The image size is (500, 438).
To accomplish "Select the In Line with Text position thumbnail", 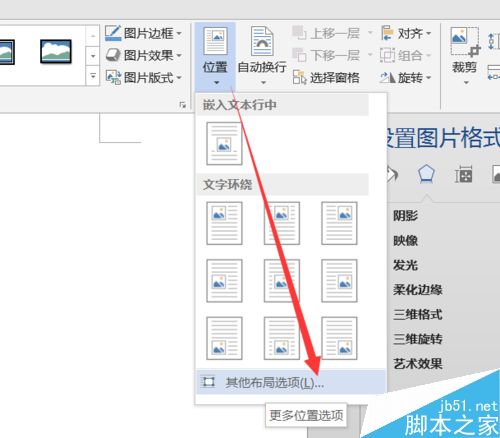I will tap(224, 144).
